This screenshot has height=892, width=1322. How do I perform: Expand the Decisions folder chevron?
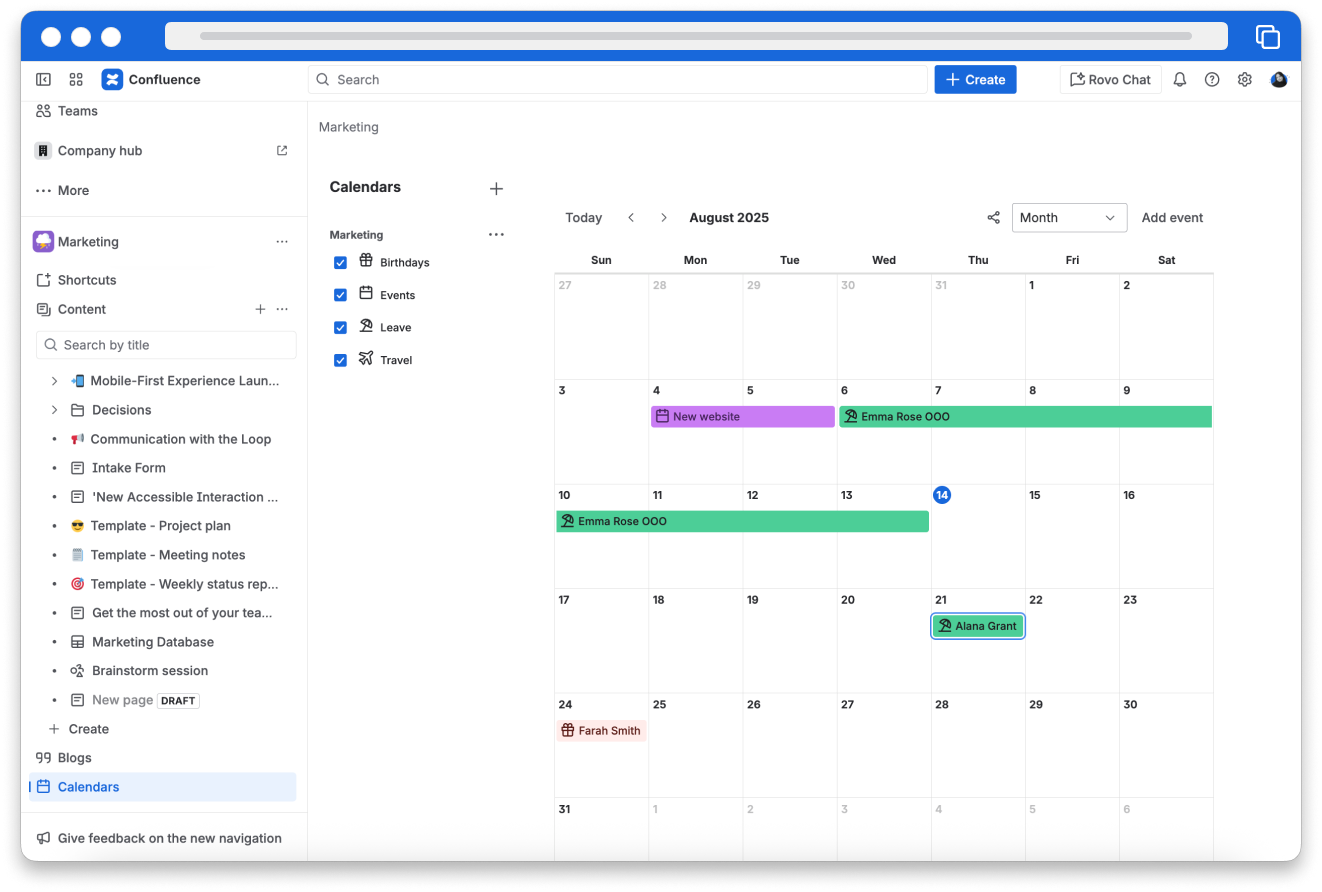pos(54,410)
